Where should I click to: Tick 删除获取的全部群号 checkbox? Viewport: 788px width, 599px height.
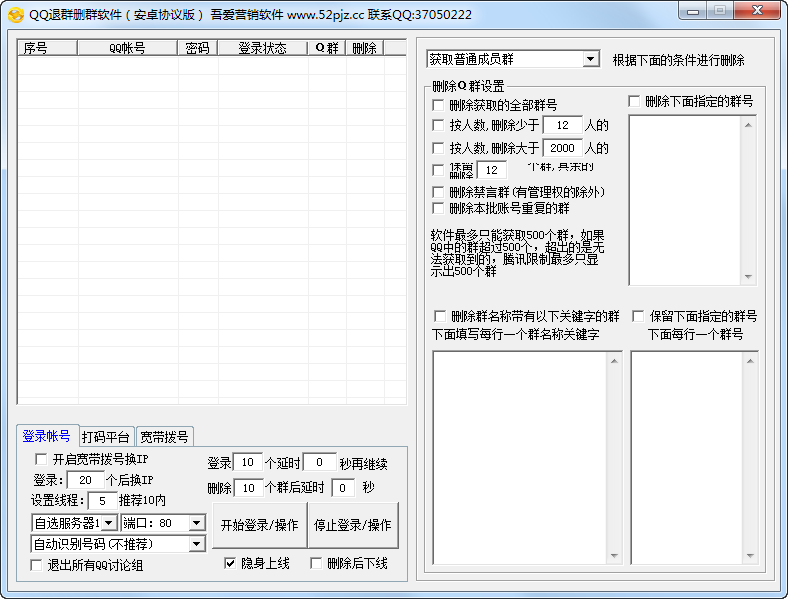point(438,105)
